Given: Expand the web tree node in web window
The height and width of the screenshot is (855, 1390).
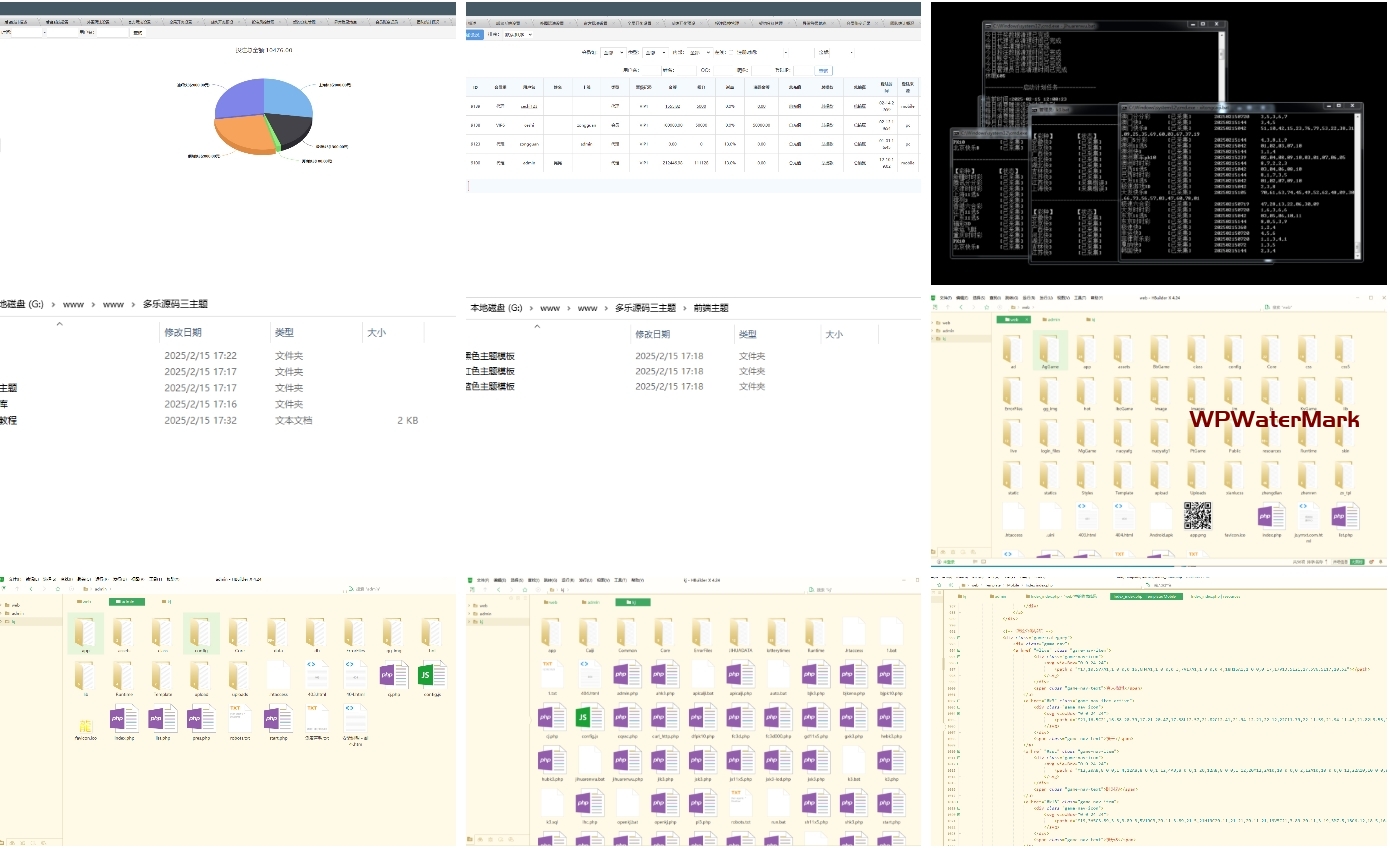Looking at the screenshot, I should [x=943, y=322].
